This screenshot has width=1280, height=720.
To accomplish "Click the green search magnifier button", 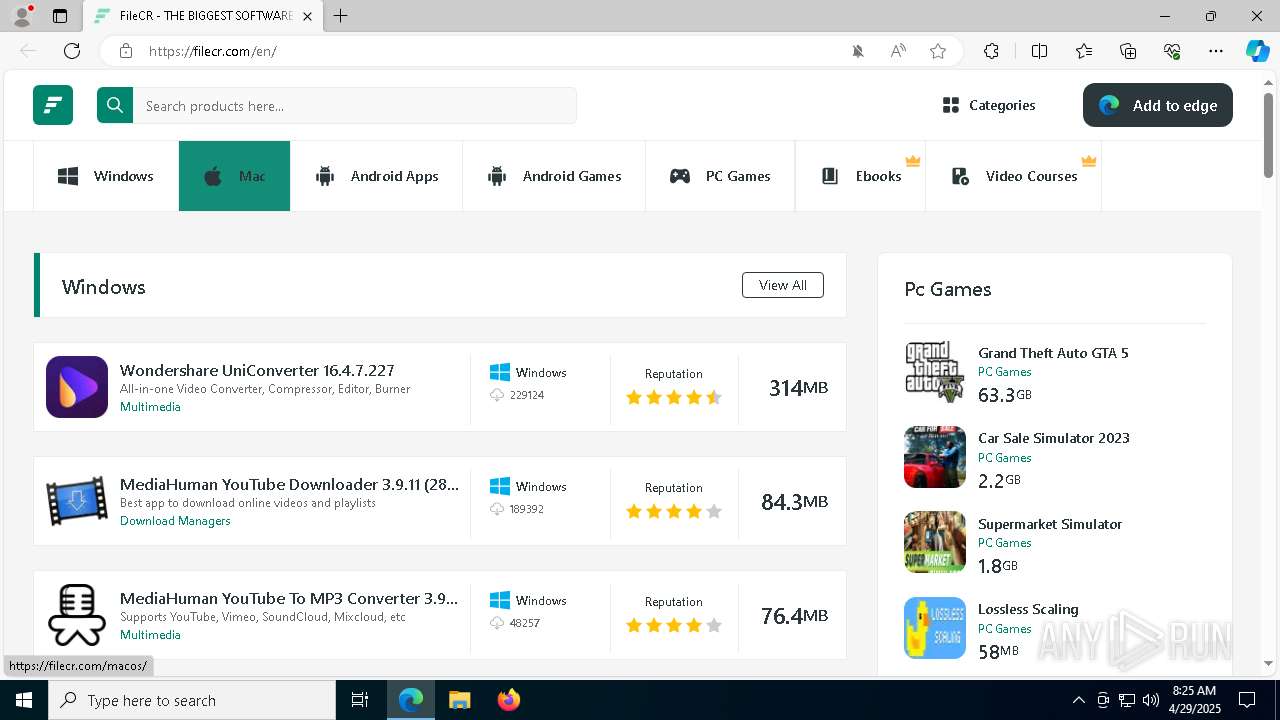I will click(115, 105).
